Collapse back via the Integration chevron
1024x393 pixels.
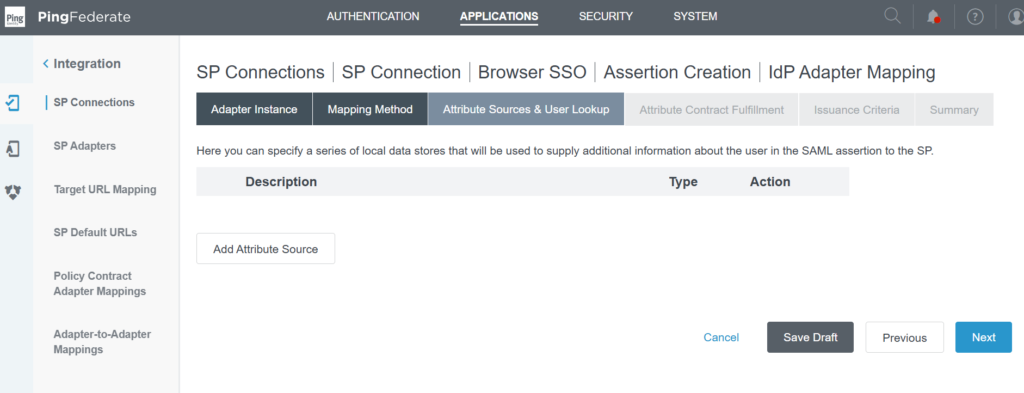pyautogui.click(x=46, y=63)
